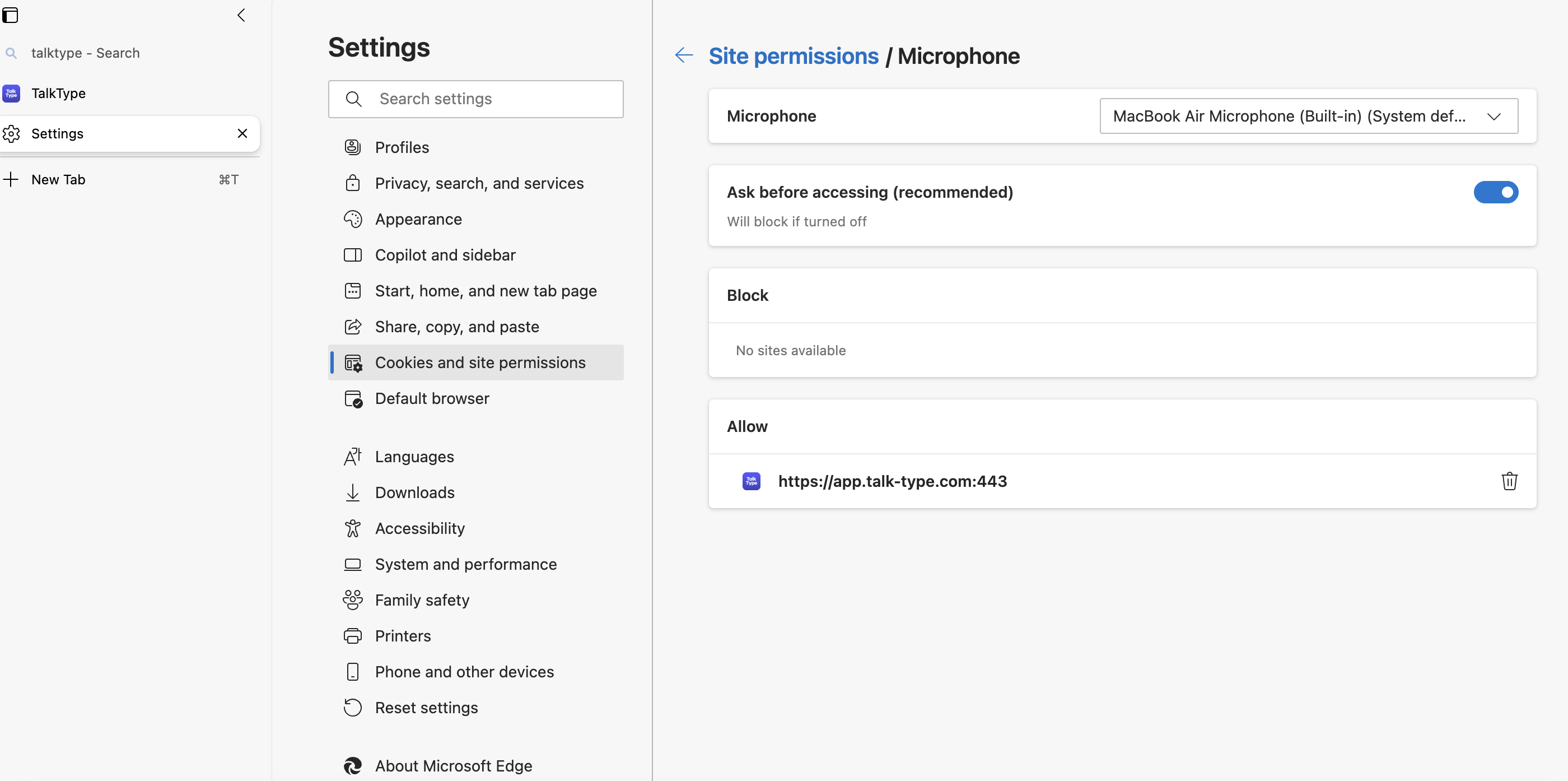Click the search magnifier icon of talktype tab
The width and height of the screenshot is (1568, 781).
pos(11,53)
